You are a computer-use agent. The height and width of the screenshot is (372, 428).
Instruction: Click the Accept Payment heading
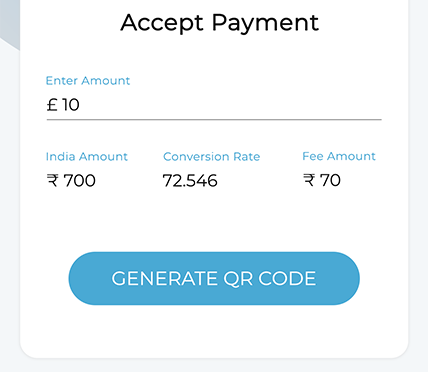[x=220, y=23]
